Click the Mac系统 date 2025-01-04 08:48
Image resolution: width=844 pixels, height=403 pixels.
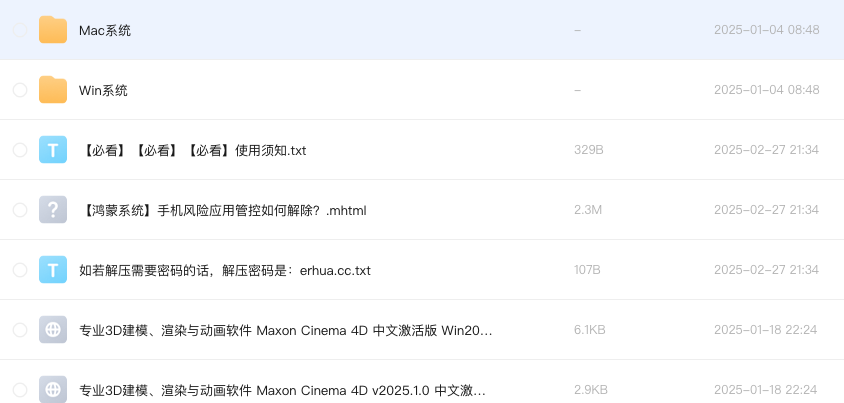tap(766, 30)
